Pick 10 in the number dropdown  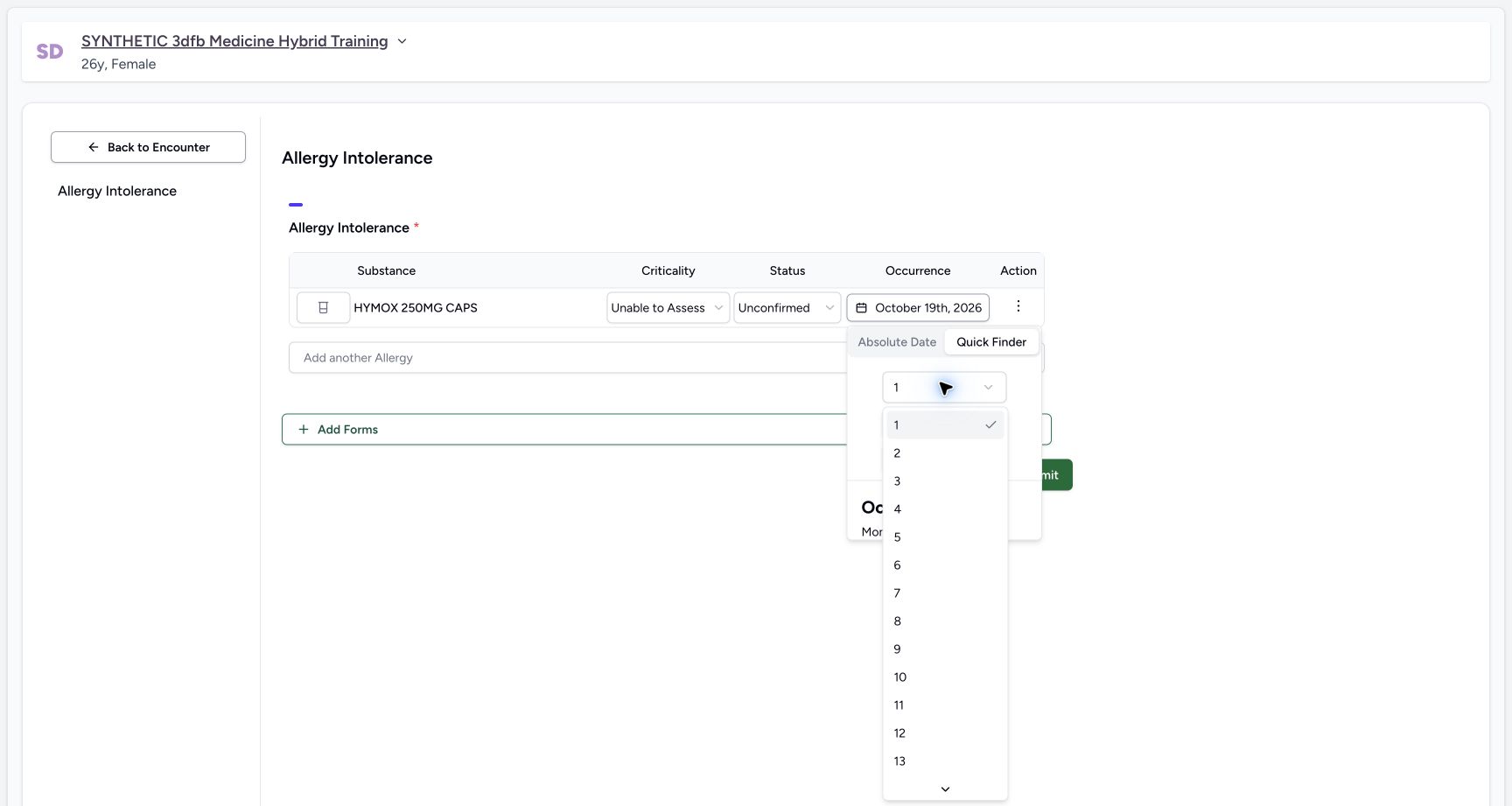(x=945, y=677)
